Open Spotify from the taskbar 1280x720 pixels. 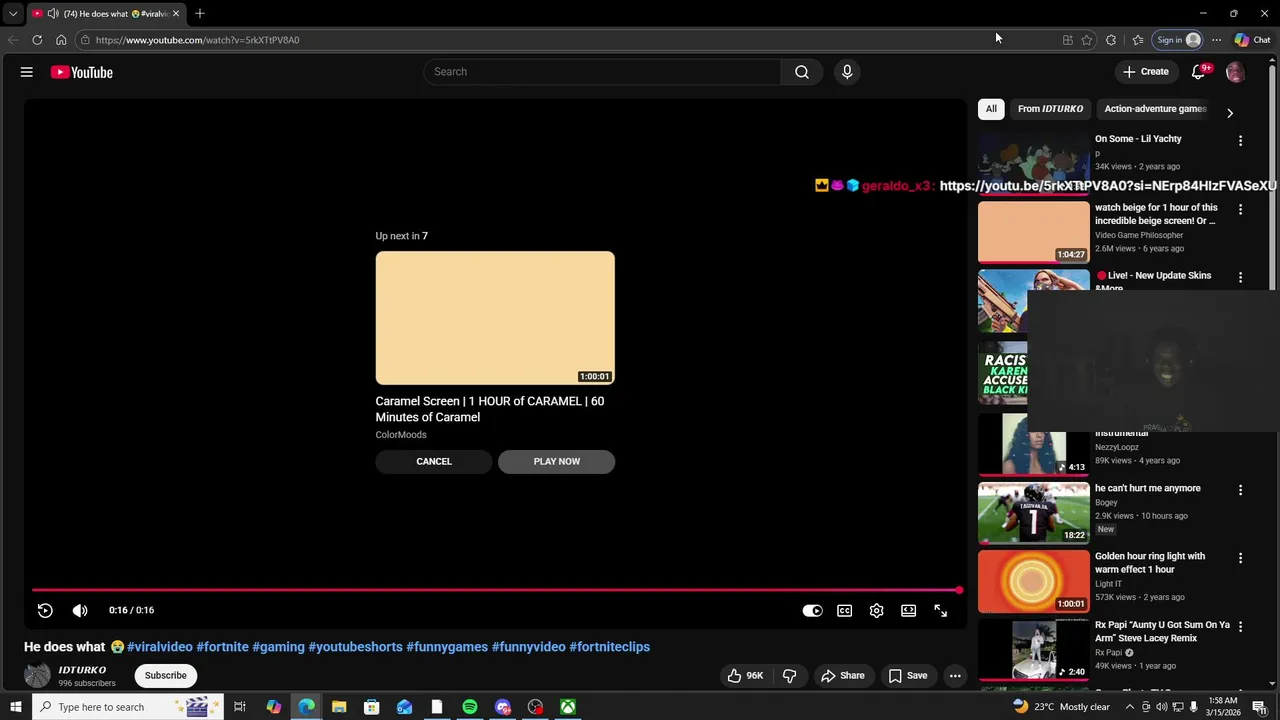coord(470,707)
